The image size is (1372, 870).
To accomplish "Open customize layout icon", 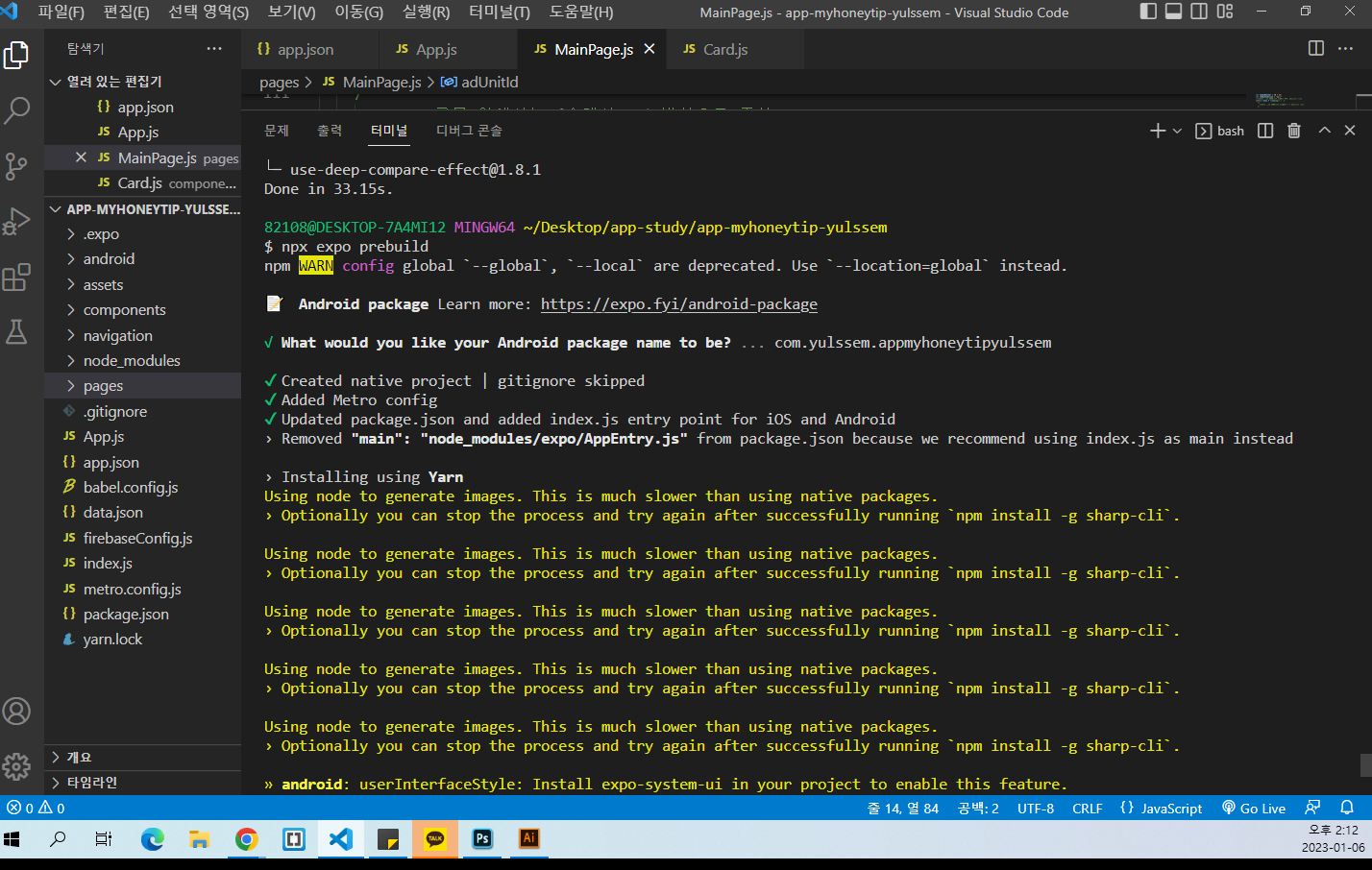I will tap(1225, 12).
